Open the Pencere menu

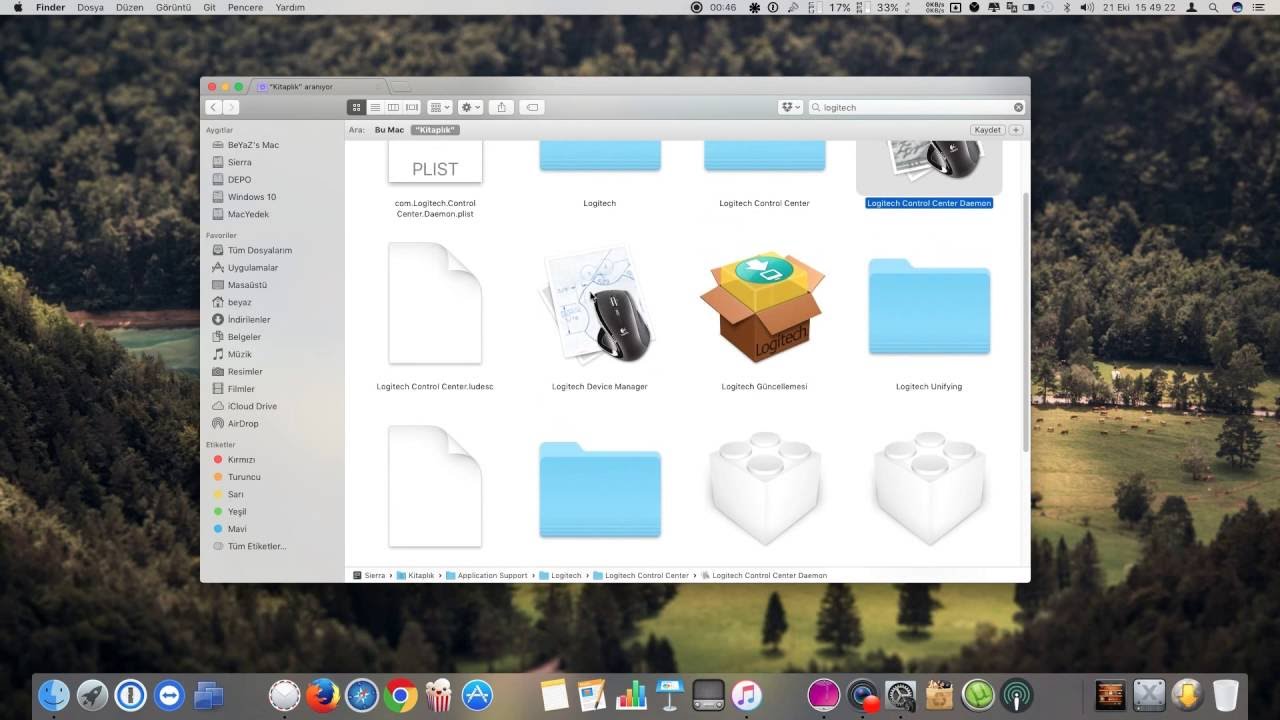click(x=245, y=7)
